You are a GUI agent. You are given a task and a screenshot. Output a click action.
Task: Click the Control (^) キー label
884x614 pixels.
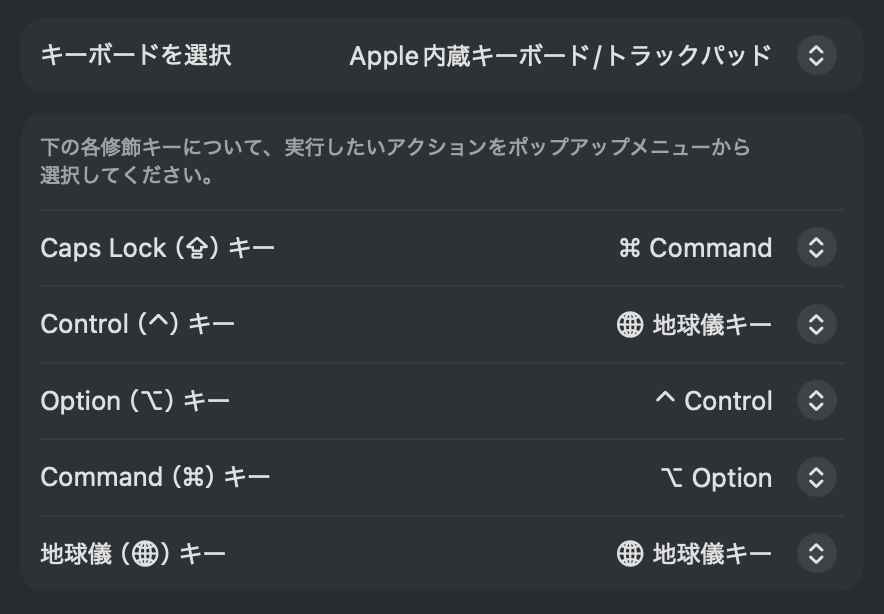coord(137,324)
